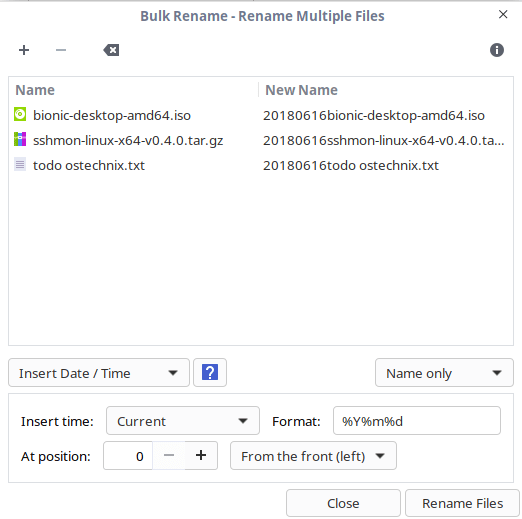
Task: Select the bionic-desktop-amd64.iso disc icon
Action: coord(20,114)
